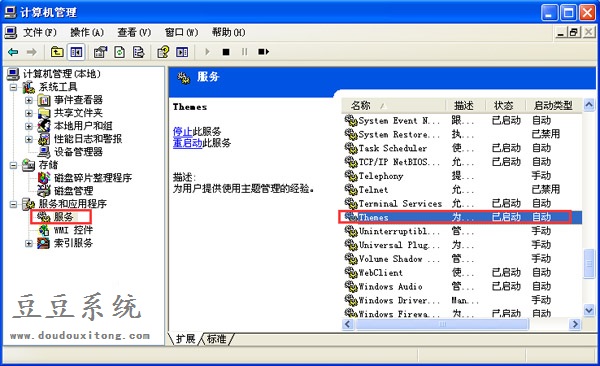The image size is (600, 366).
Task: Click the horizontal scroll right arrow
Action: tap(574, 324)
